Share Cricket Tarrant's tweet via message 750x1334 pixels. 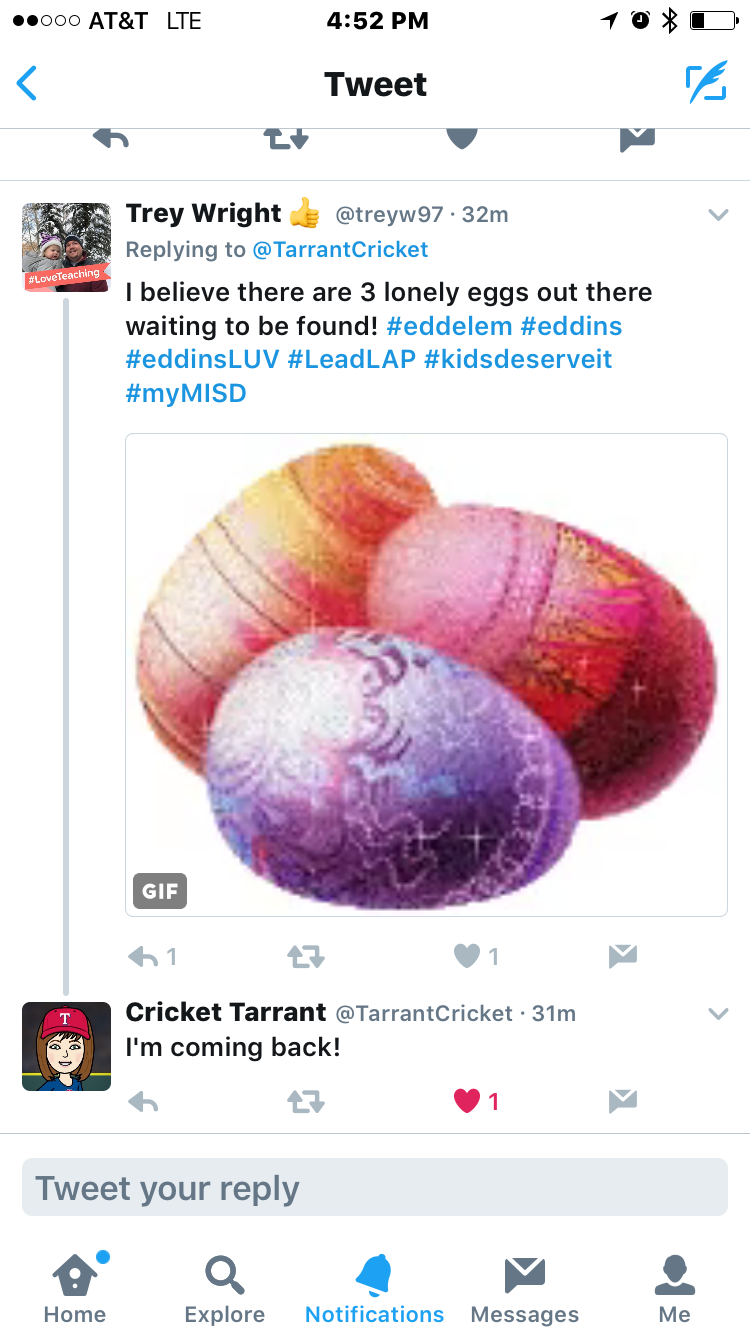tap(622, 1101)
